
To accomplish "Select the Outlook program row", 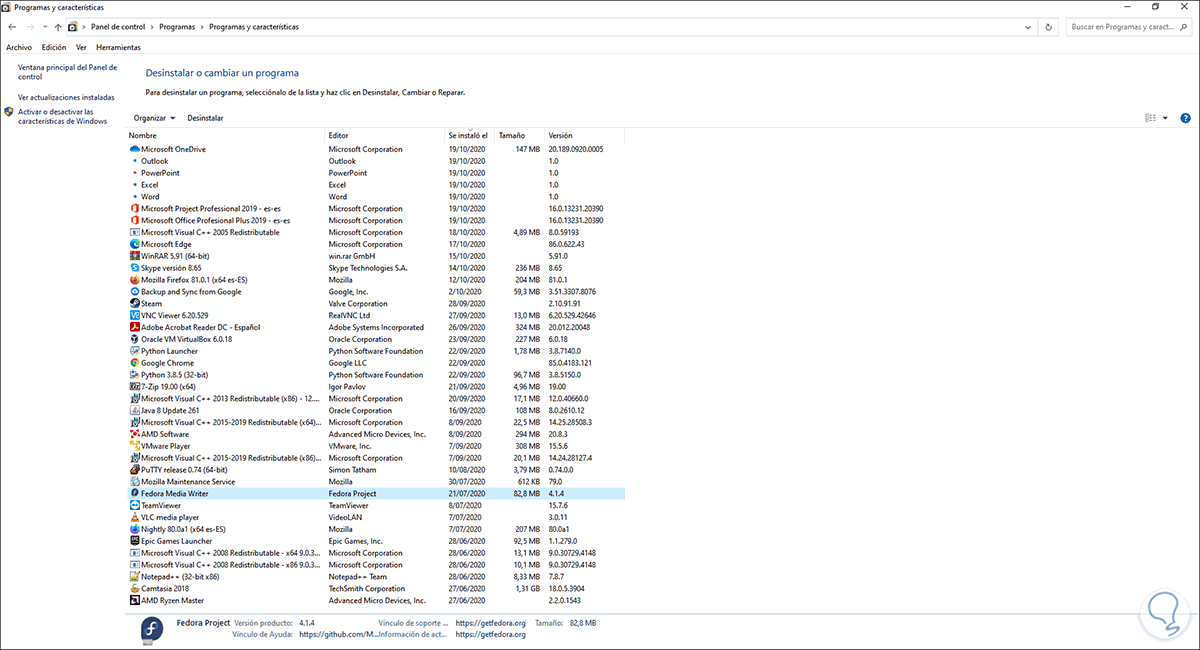I will pos(376,161).
